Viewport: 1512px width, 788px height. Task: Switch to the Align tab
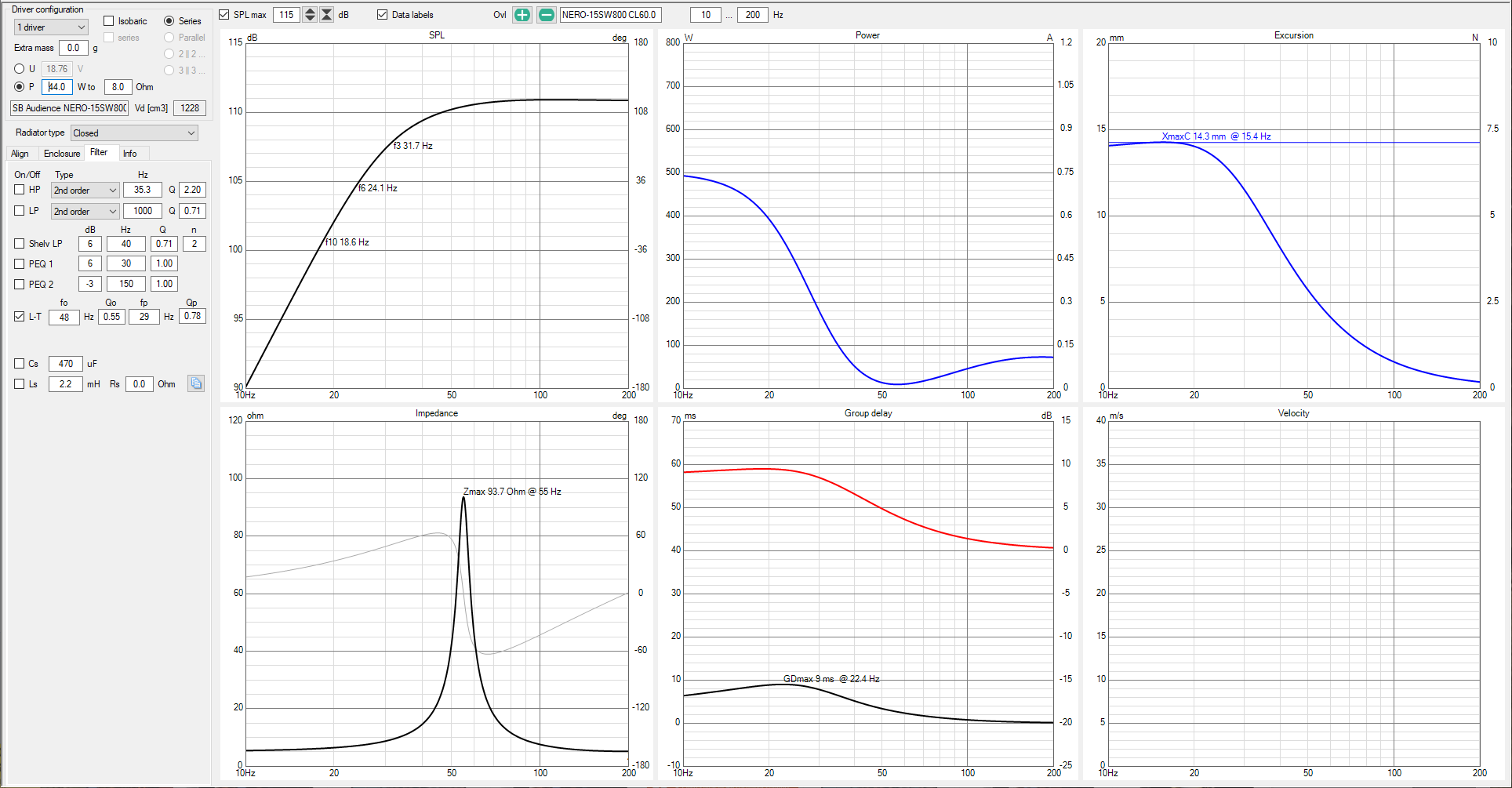pyautogui.click(x=20, y=154)
